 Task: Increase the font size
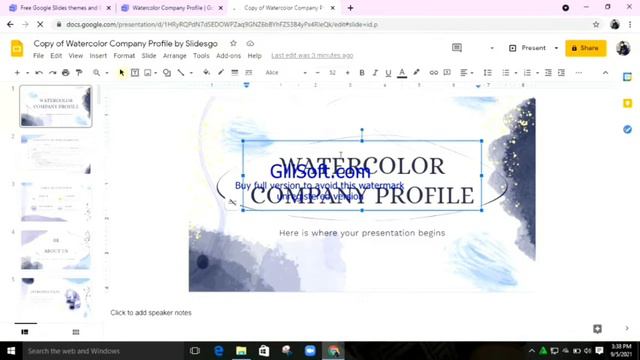point(347,73)
